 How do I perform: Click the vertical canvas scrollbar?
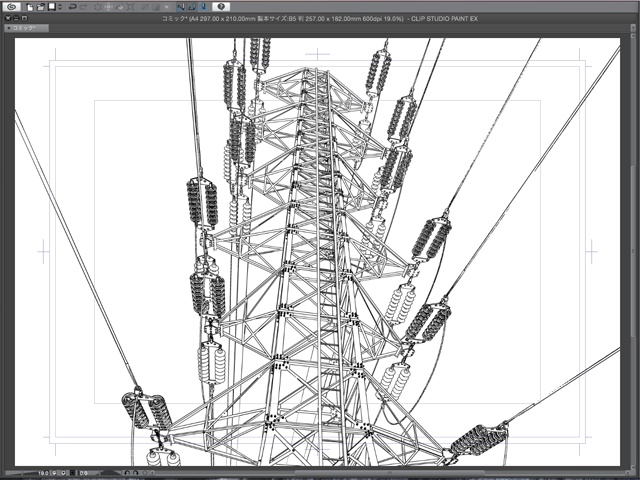[x=633, y=253]
